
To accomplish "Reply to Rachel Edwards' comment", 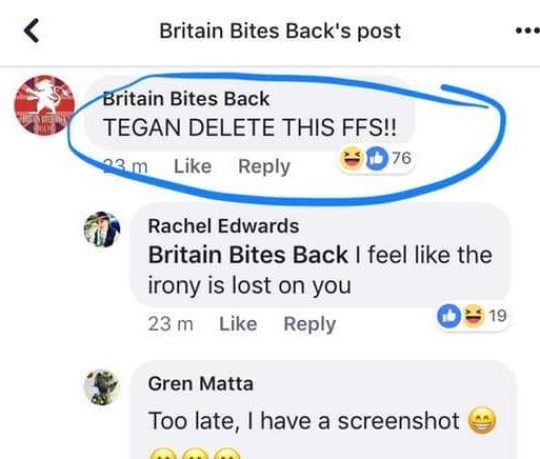I will (310, 324).
